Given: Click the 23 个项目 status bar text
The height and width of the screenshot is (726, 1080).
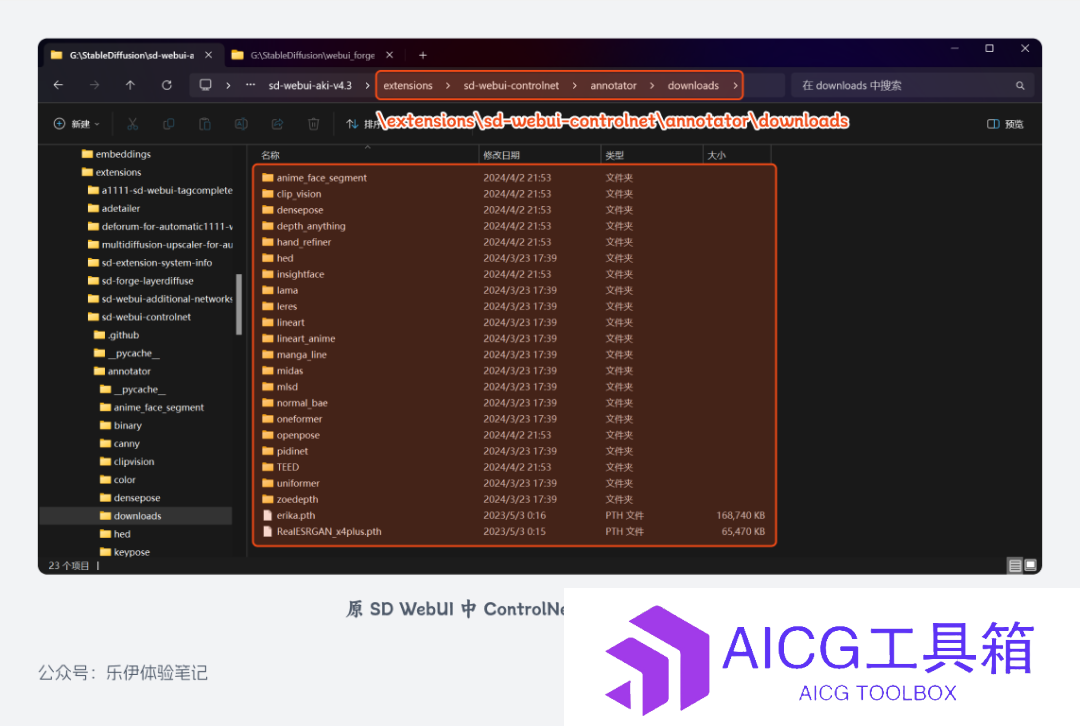Looking at the screenshot, I should [68, 566].
